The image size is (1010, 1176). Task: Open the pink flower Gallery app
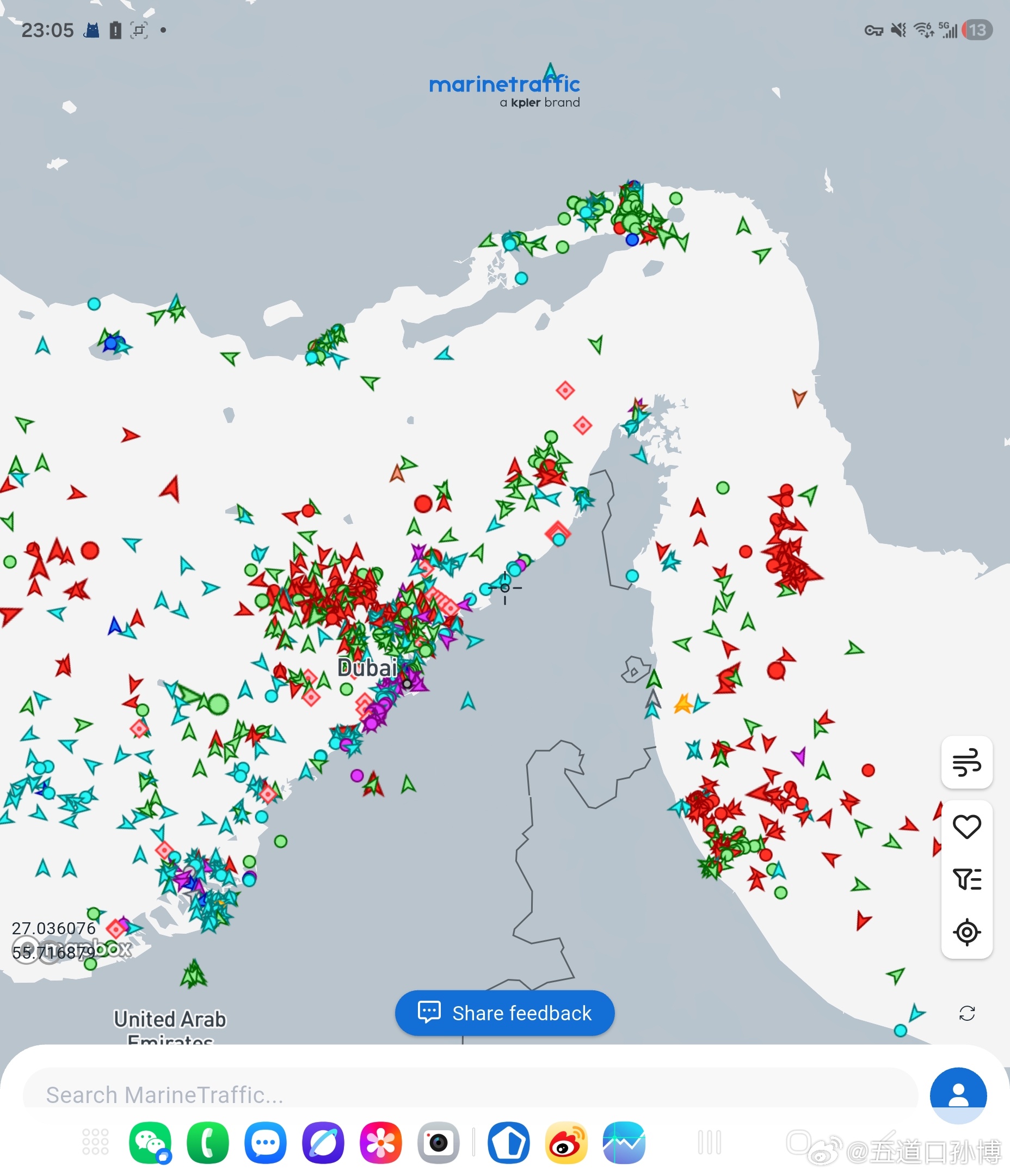point(381,1142)
